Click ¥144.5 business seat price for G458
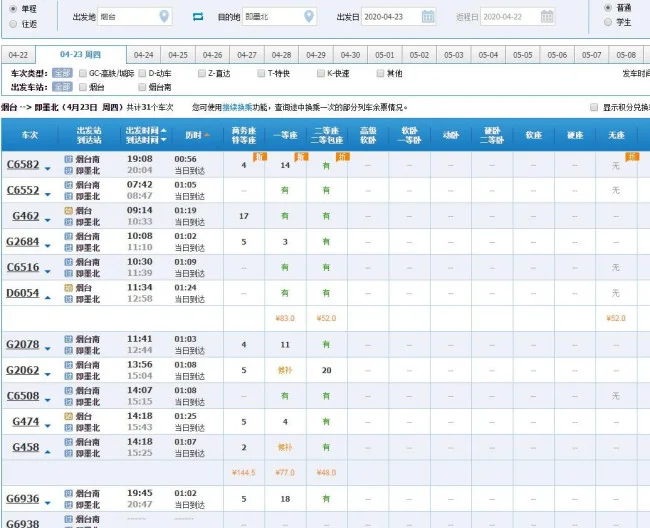Image resolution: width=650 pixels, height=528 pixels. click(x=243, y=472)
